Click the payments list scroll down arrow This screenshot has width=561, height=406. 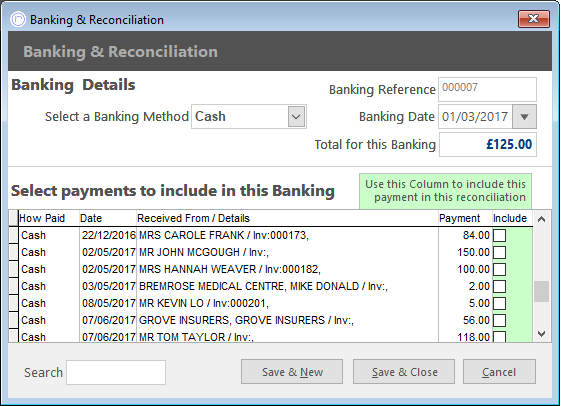click(x=542, y=334)
